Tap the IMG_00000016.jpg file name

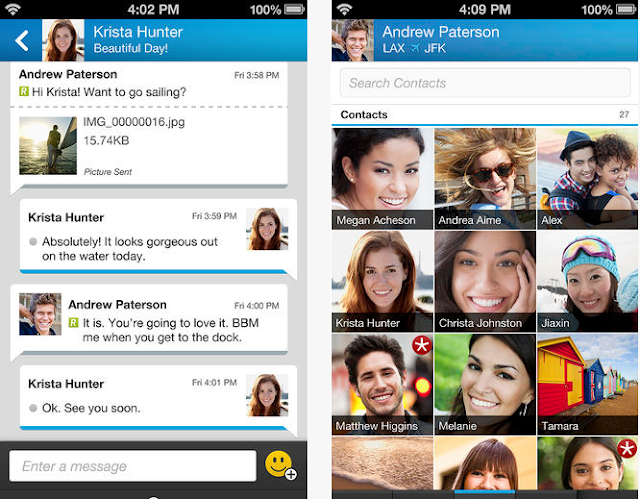[x=134, y=122]
